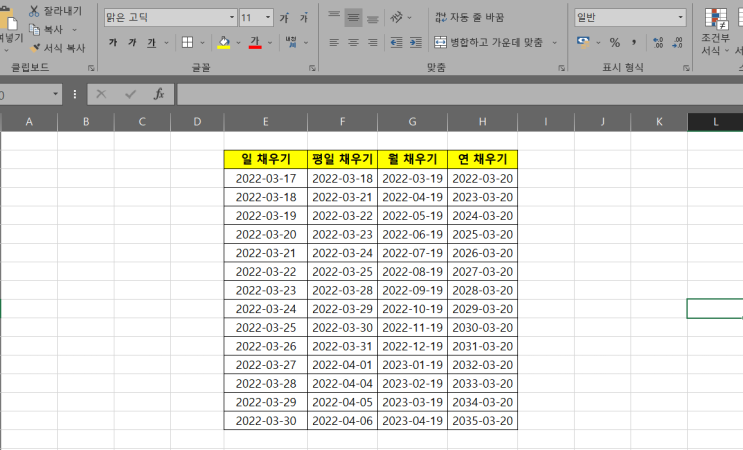
Task: Click the Copy (복사) button
Action: point(46,29)
